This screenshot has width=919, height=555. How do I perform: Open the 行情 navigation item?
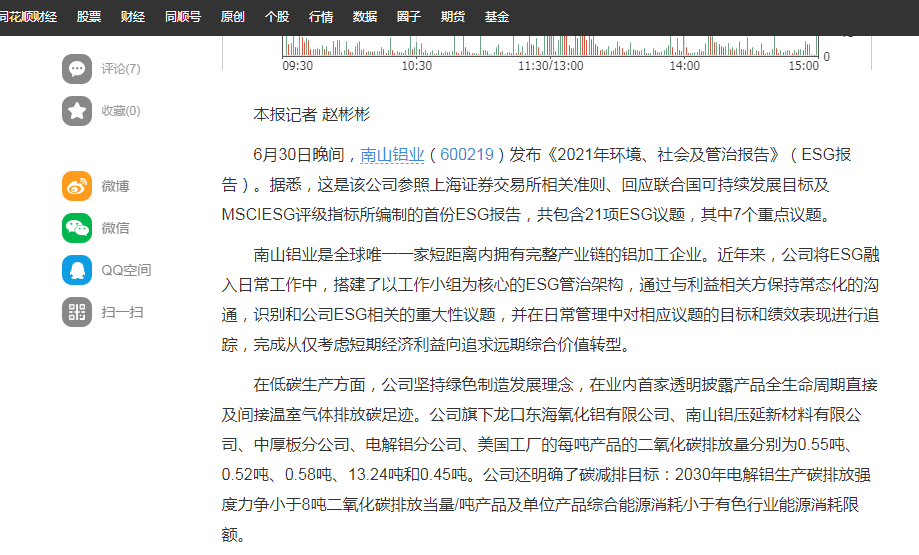(321, 17)
